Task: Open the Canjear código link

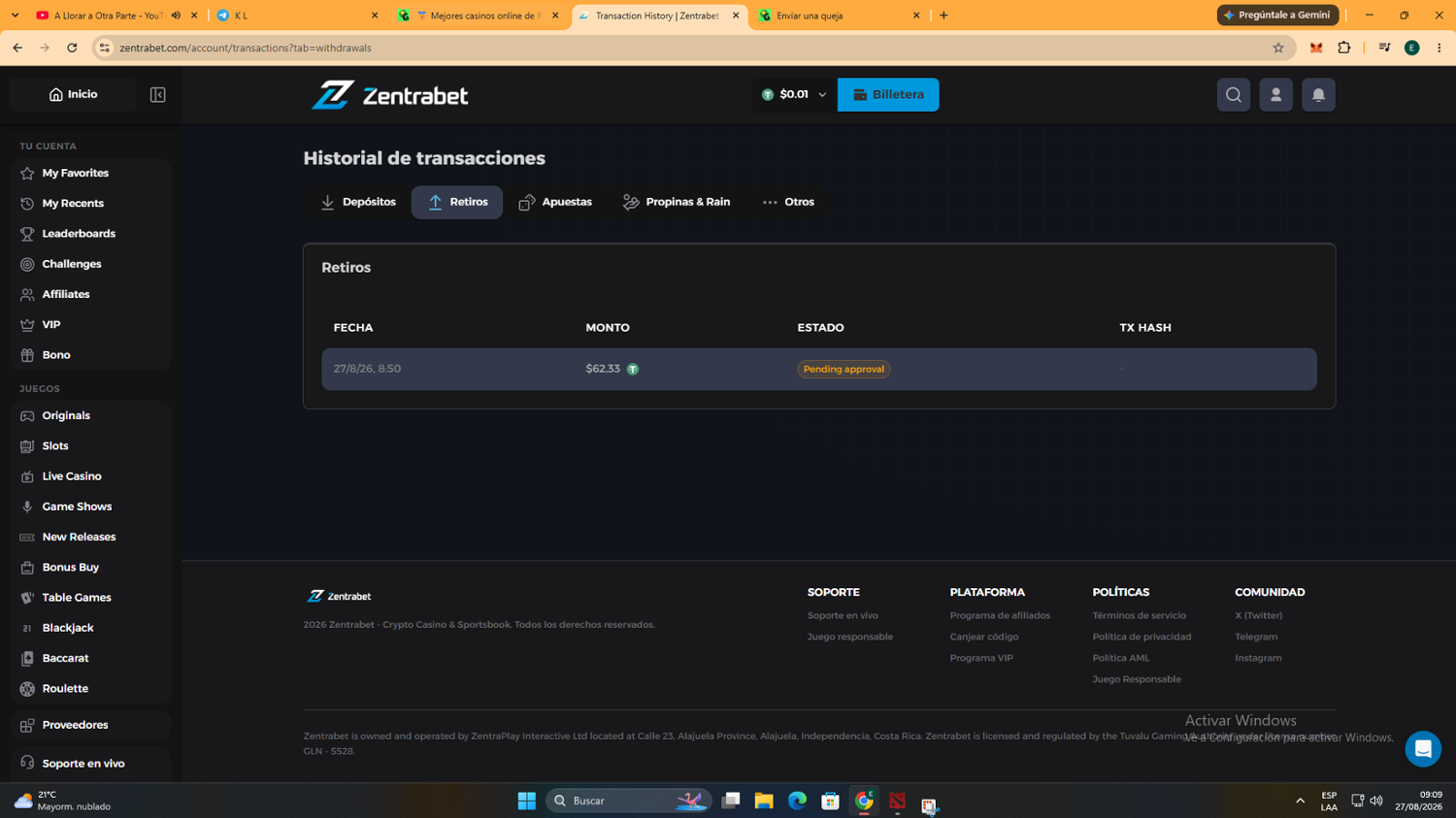Action: [984, 637]
